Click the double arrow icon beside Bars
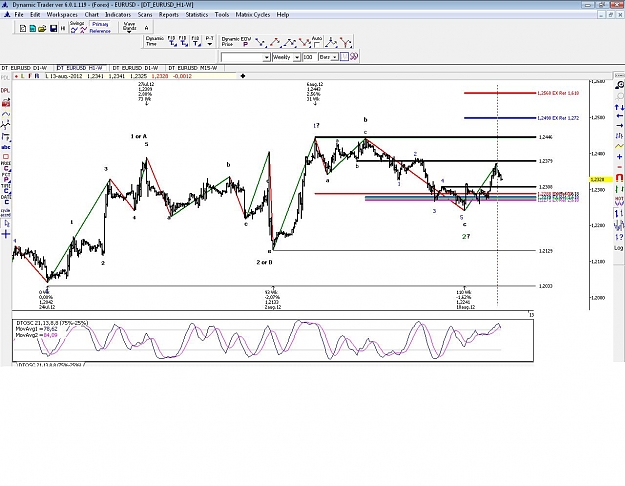Image resolution: width=625 pixels, height=486 pixels. pyautogui.click(x=354, y=57)
